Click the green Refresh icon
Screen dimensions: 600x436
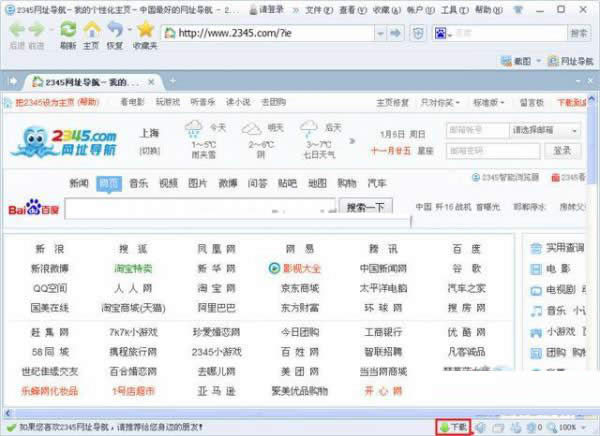(68, 29)
